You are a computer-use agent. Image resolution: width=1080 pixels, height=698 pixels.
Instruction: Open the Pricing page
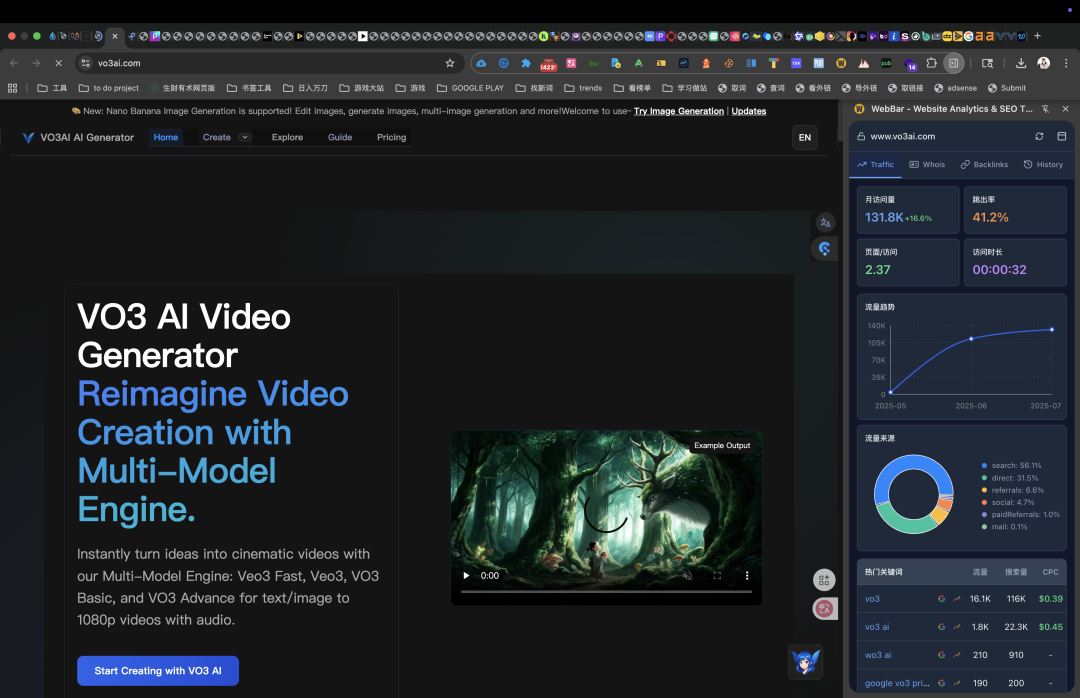tap(391, 137)
